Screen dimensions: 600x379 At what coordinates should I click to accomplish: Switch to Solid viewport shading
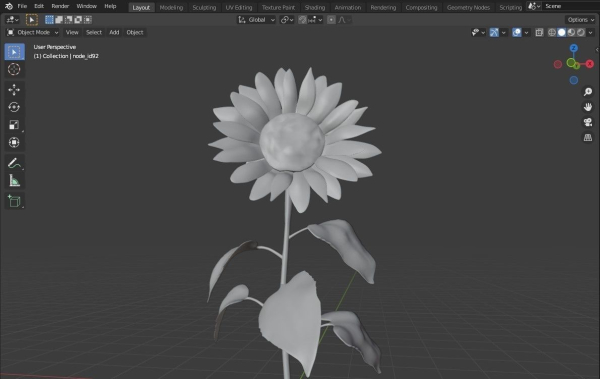[x=561, y=33]
